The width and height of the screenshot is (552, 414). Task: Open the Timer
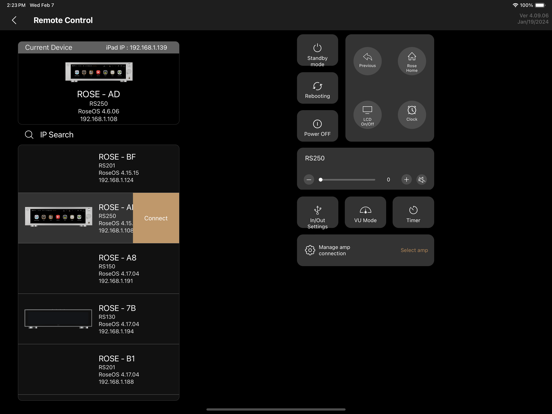(x=413, y=213)
